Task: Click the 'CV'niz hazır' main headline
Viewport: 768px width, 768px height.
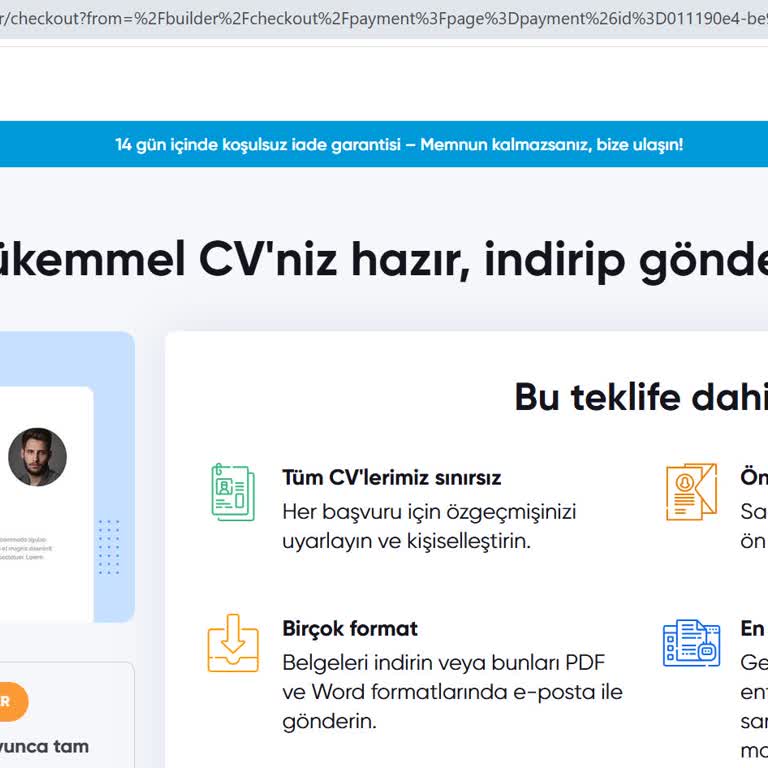Action: click(384, 260)
